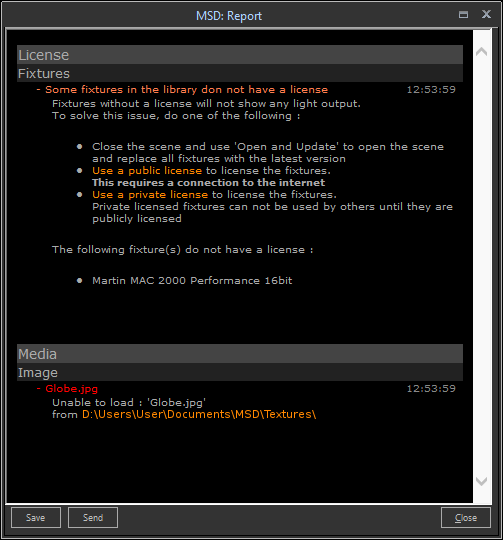Screen dimensions: 503x540
Task: Click the vertical scrollbar track
Action: click(x=481, y=266)
